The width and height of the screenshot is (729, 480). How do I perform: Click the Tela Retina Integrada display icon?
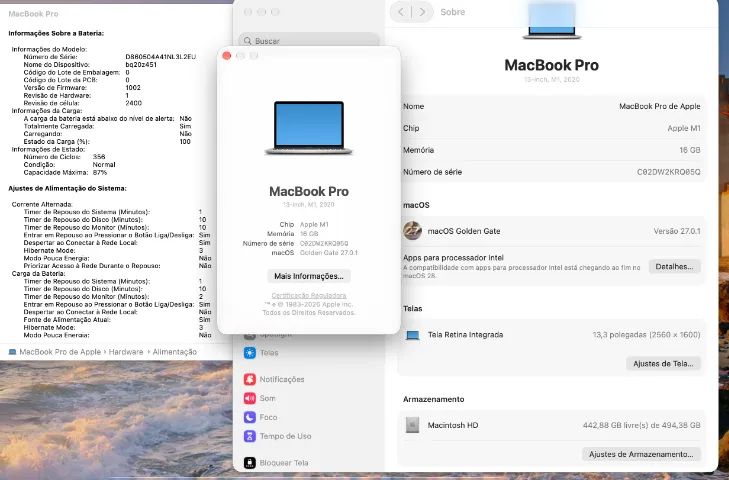coord(412,335)
